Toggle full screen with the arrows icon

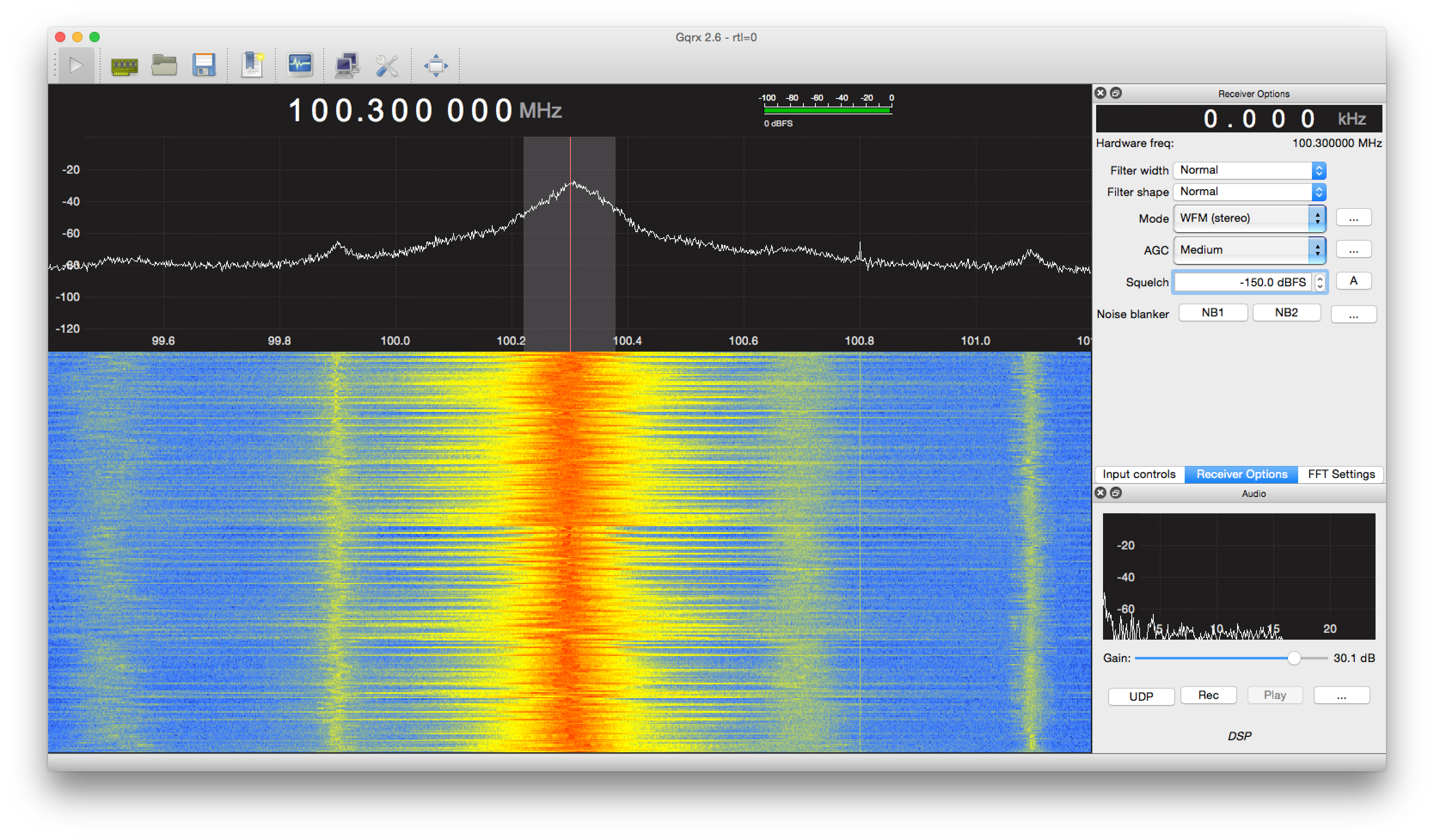[x=436, y=65]
